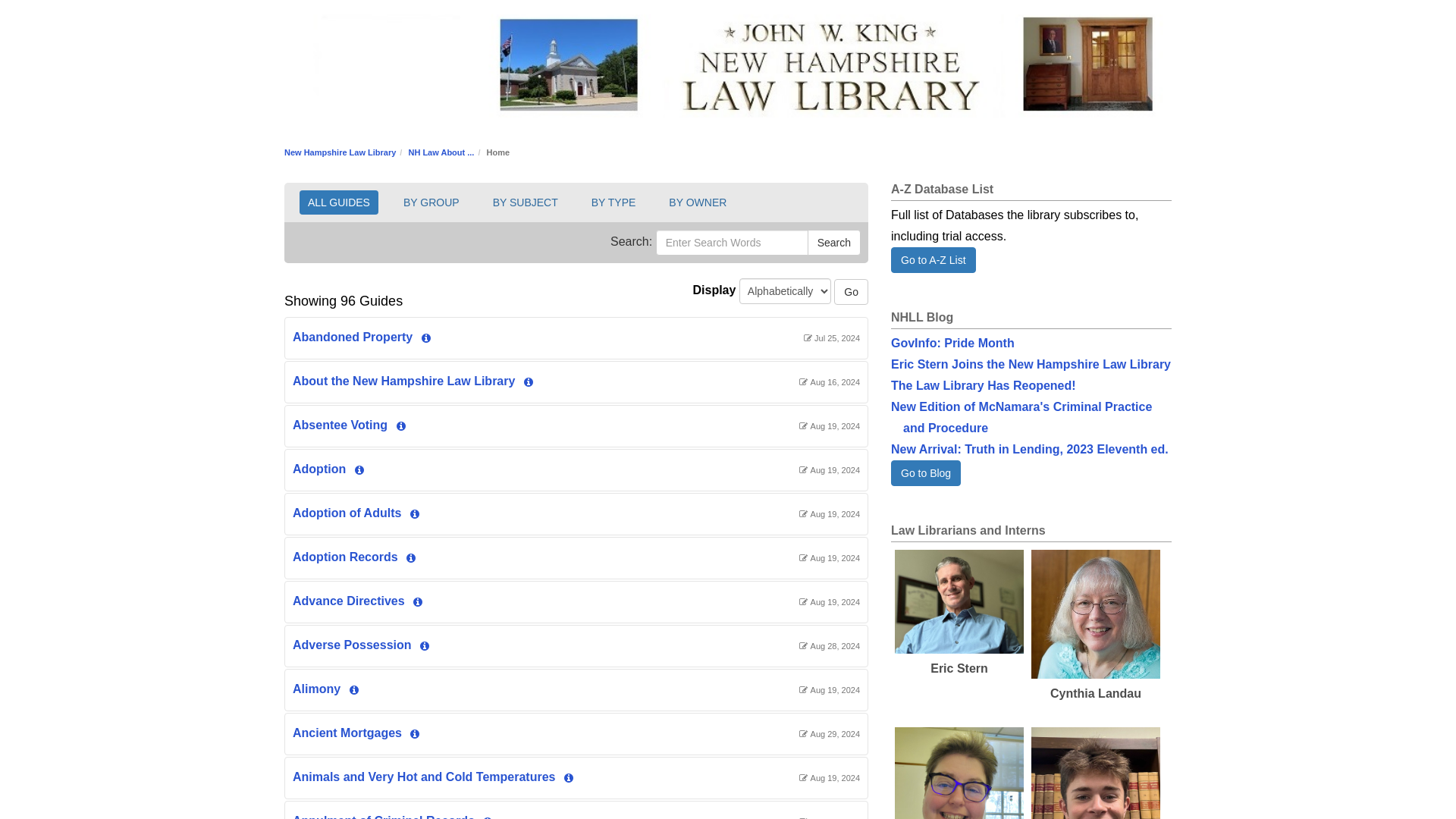Open the BY OWNER tab
This screenshot has height=819, width=1456.
(x=698, y=202)
